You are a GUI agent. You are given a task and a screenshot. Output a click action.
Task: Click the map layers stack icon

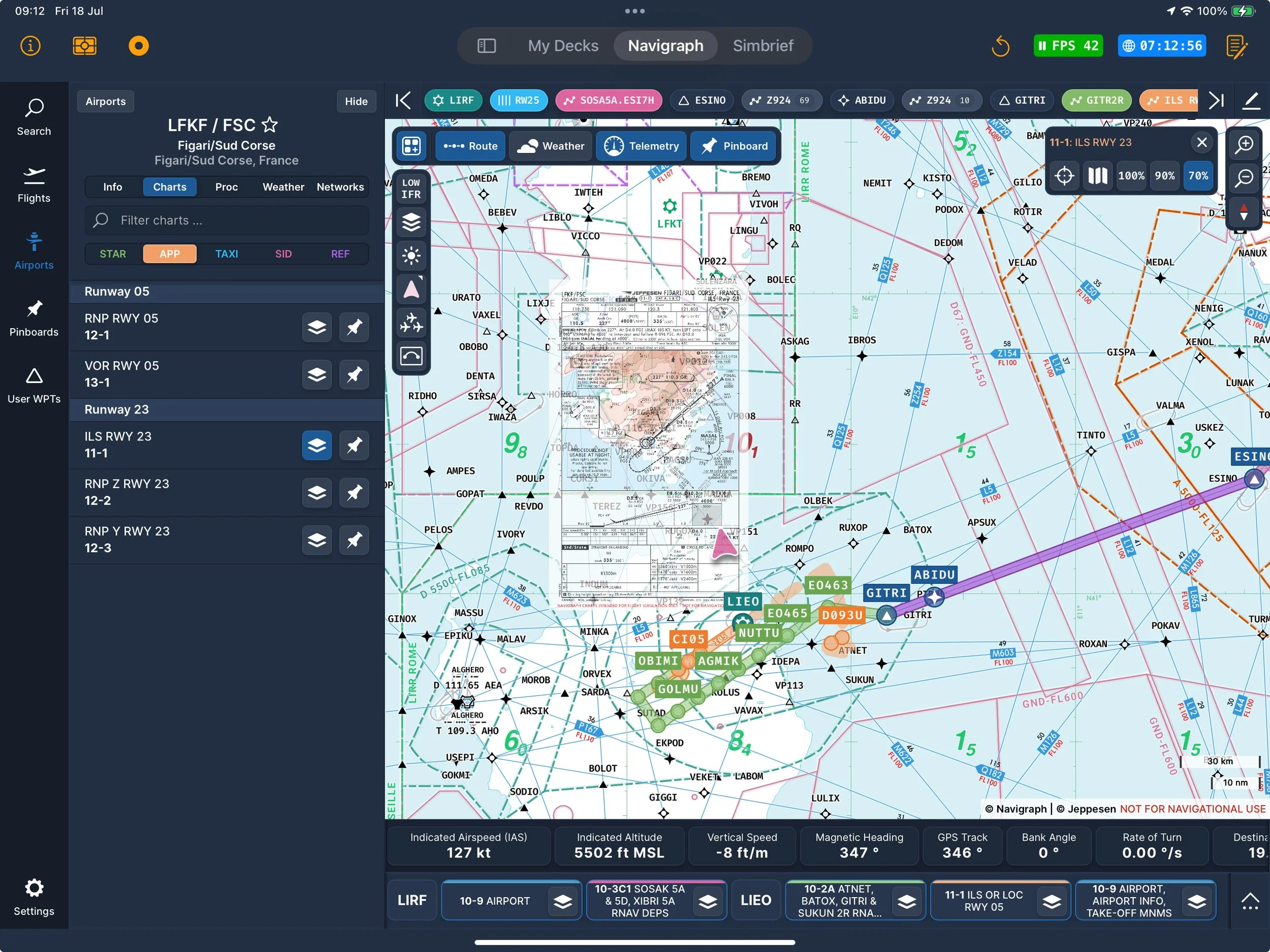[411, 222]
